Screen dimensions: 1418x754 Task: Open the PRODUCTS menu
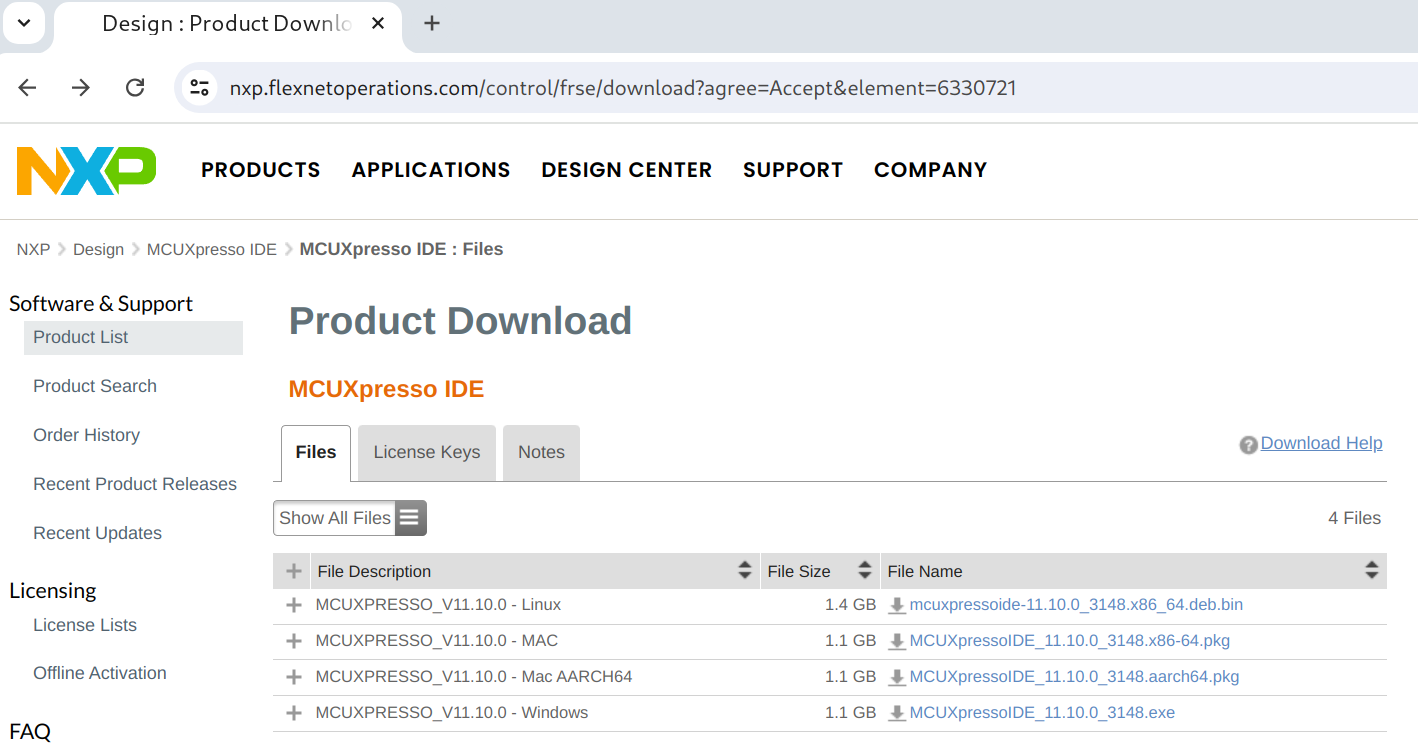(x=261, y=170)
